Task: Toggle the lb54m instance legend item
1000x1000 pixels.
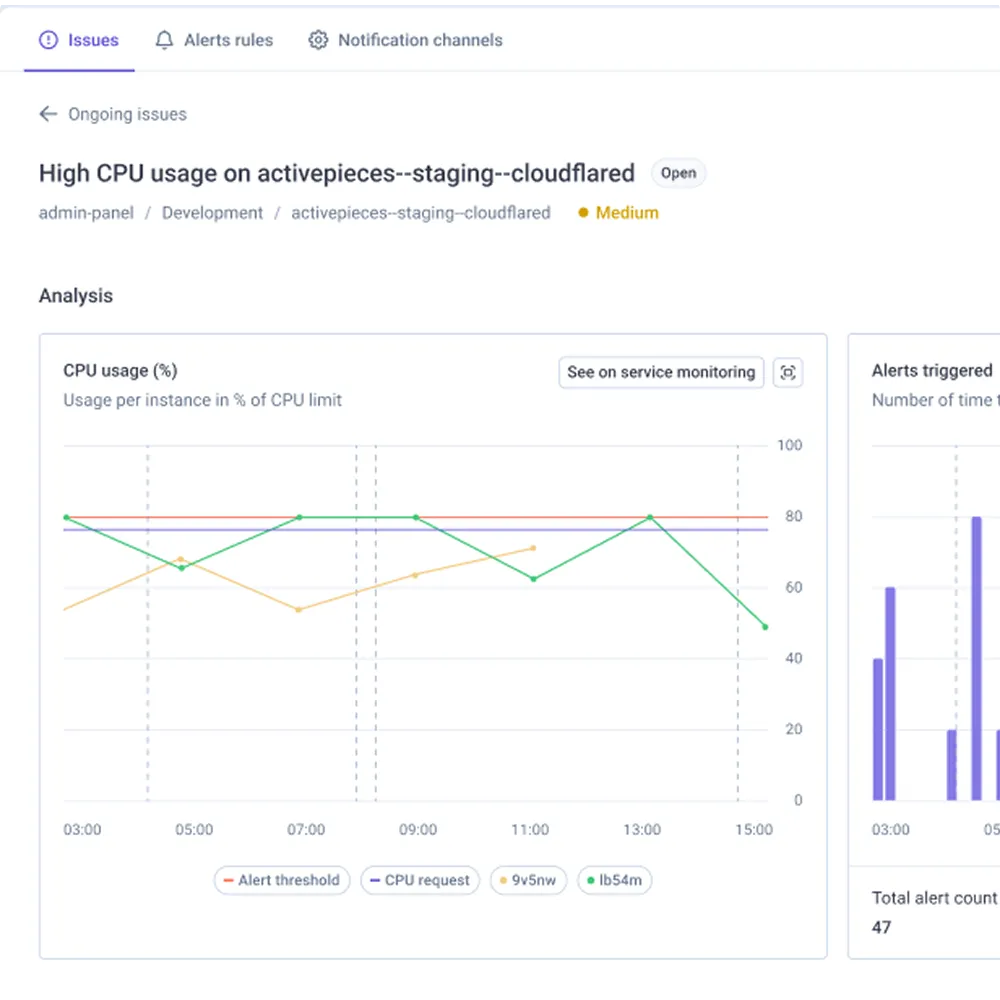Action: point(614,880)
